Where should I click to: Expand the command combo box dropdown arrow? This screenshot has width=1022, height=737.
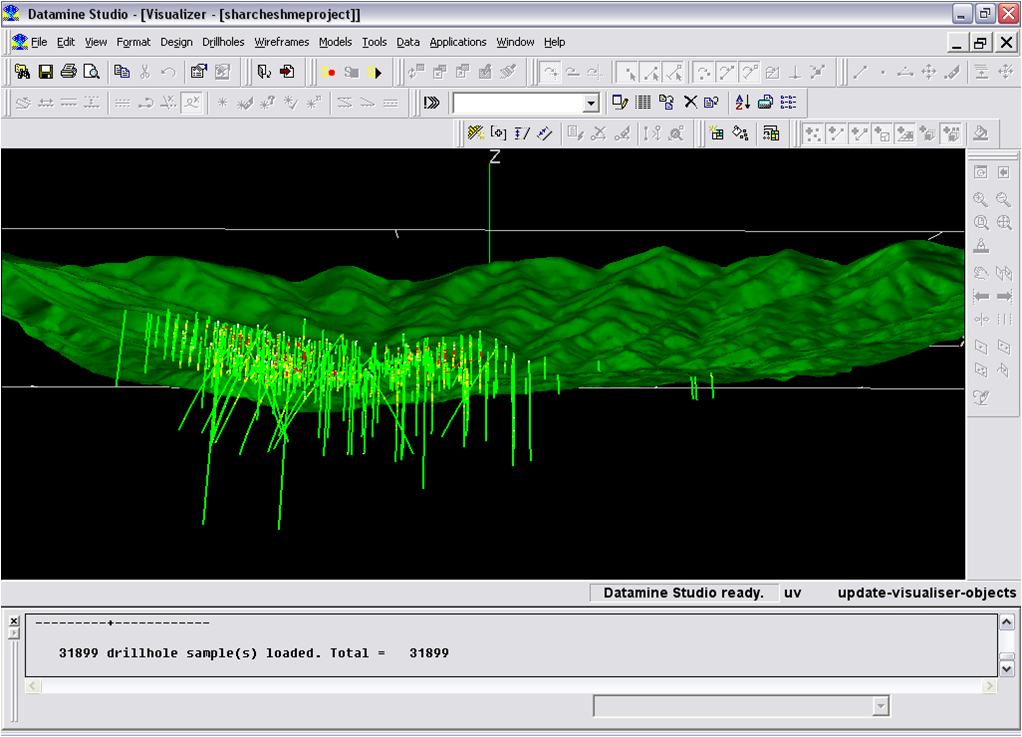click(x=591, y=103)
